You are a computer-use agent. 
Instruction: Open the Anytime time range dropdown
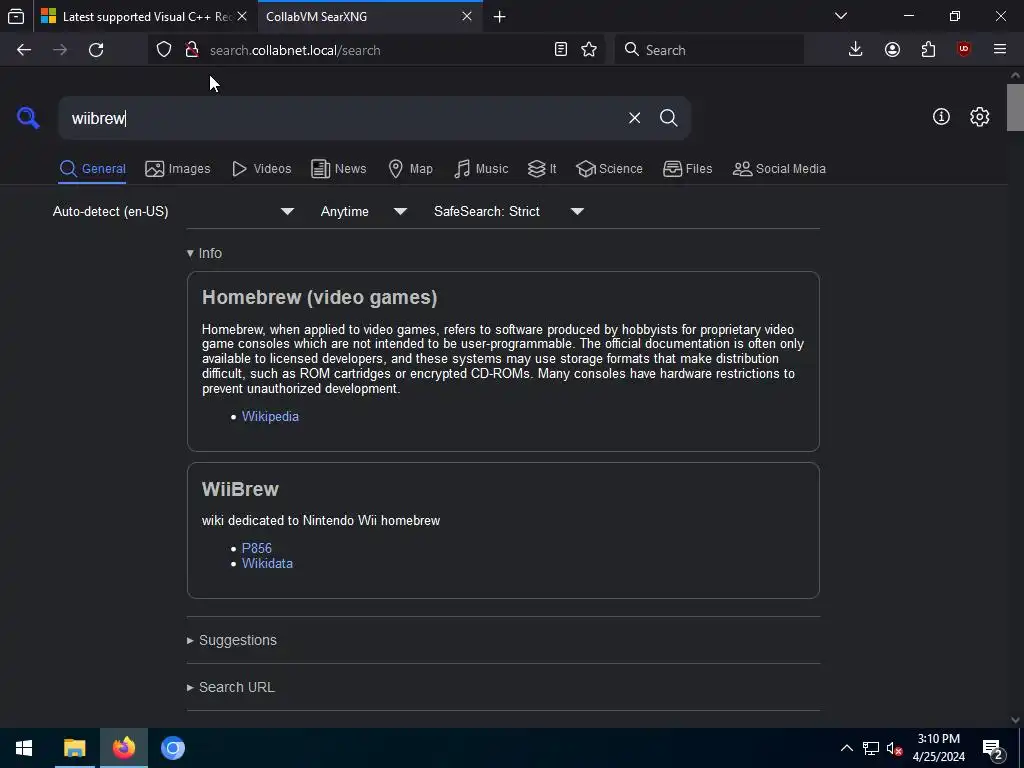pyautogui.click(x=364, y=212)
